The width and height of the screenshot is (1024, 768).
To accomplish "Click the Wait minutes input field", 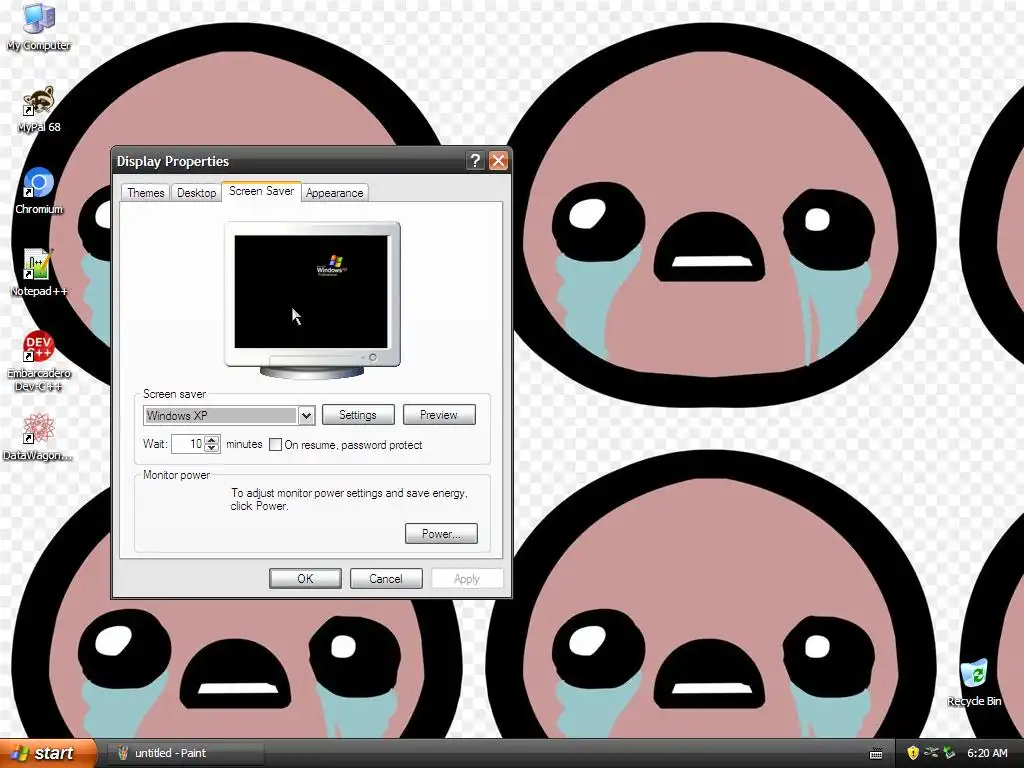I will [188, 444].
